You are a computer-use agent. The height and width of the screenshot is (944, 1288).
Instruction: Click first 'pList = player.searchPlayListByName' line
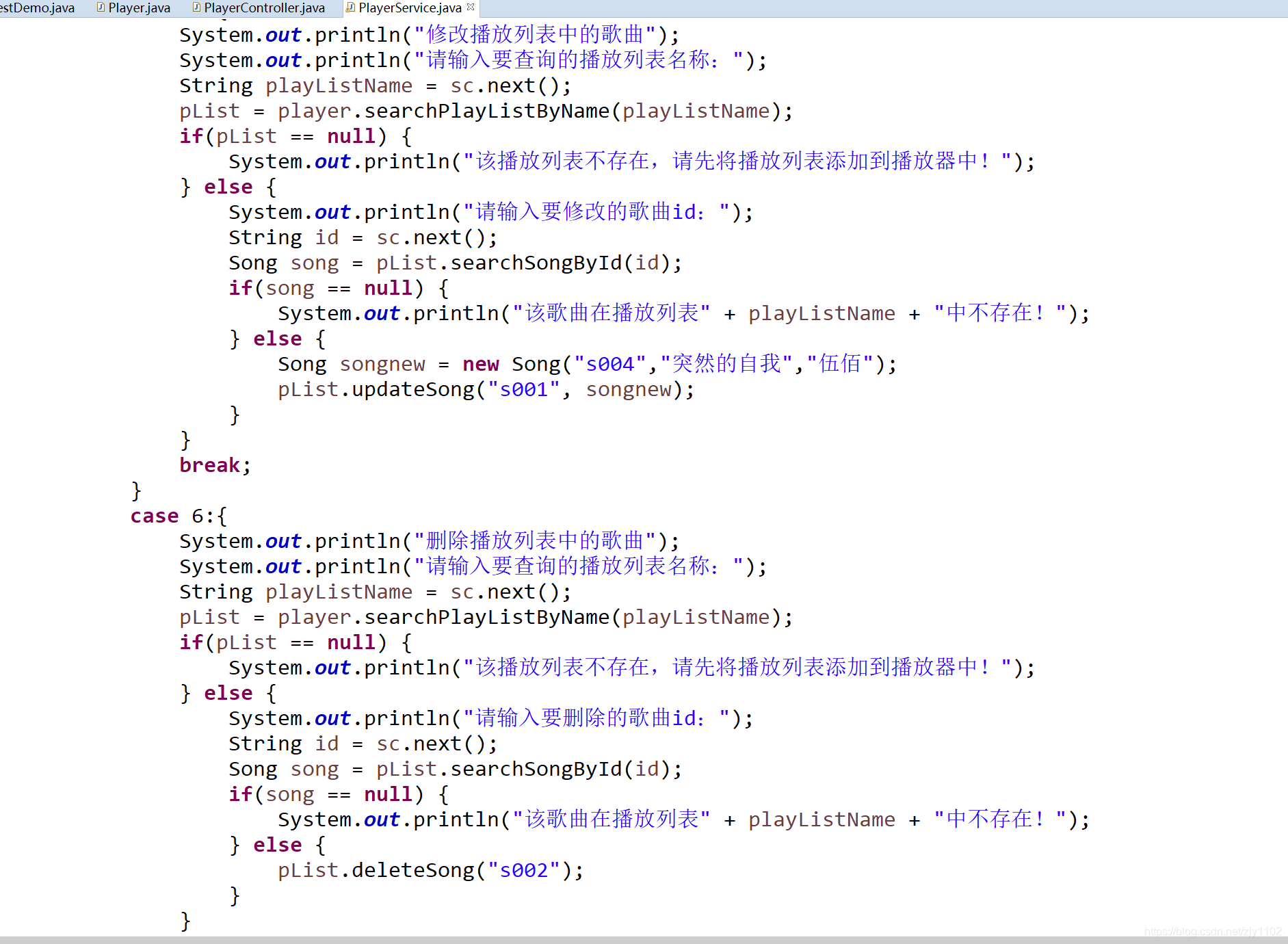[486, 111]
